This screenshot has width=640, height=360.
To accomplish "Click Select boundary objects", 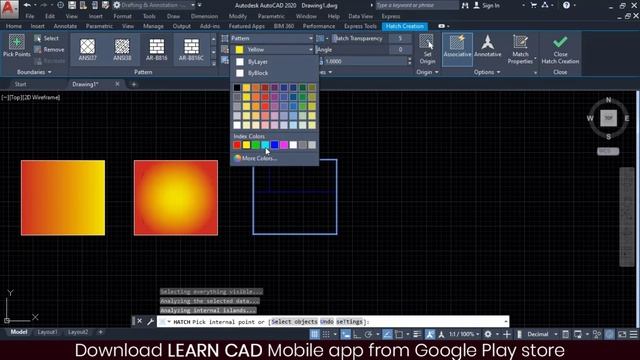I will pyautogui.click(x=47, y=38).
